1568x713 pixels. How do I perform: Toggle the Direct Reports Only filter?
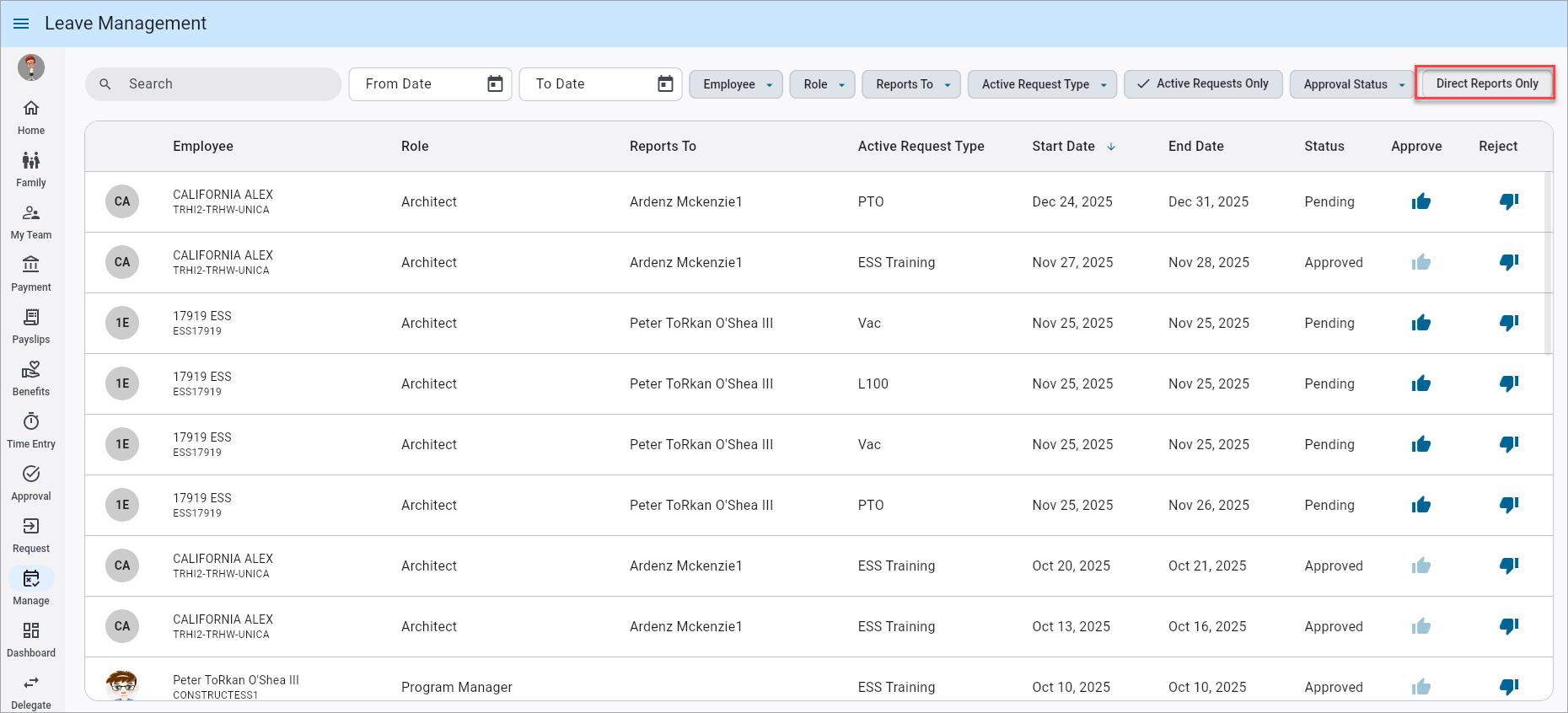[1486, 84]
